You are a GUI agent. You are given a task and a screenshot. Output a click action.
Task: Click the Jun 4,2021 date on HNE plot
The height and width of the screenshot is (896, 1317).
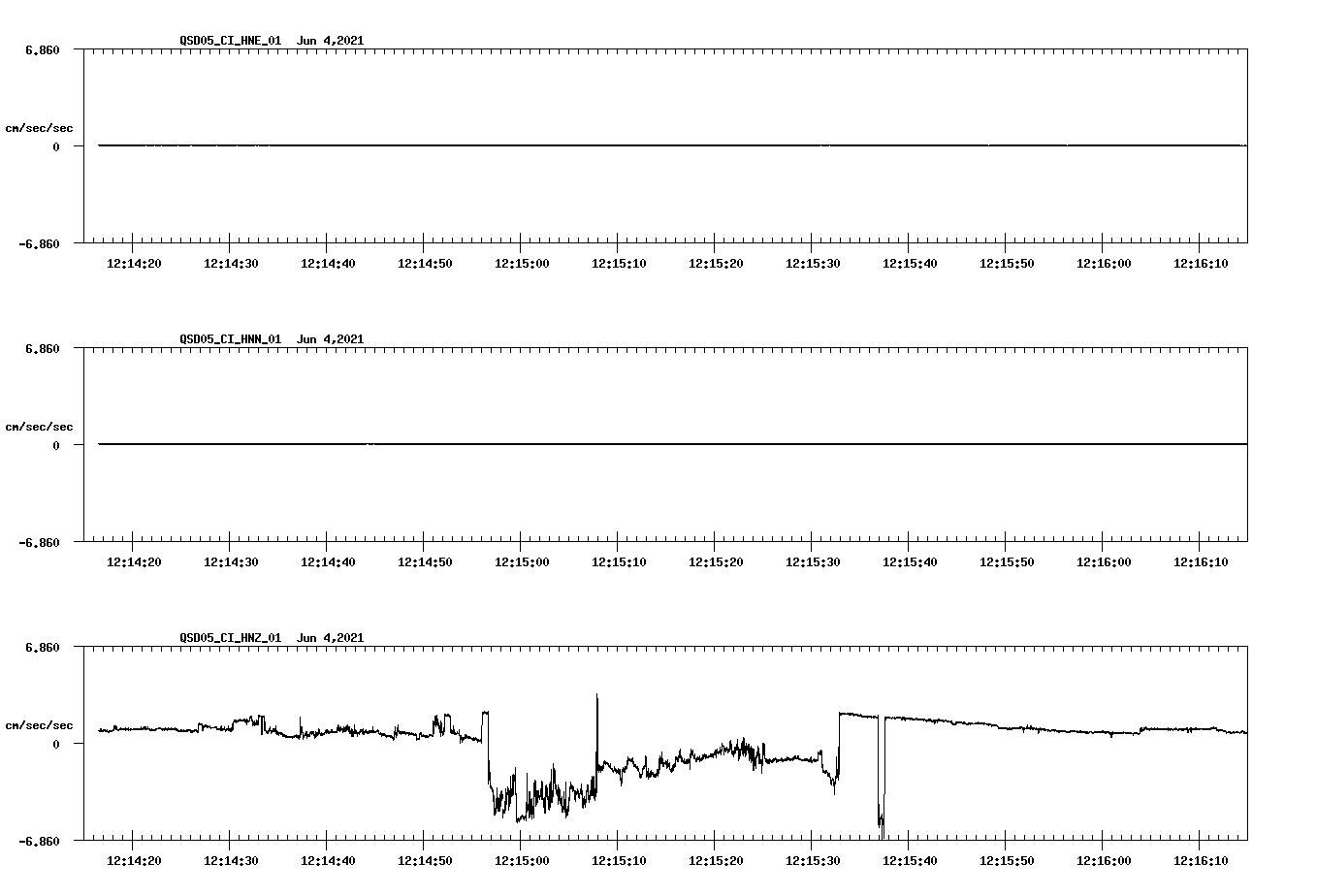click(x=330, y=41)
